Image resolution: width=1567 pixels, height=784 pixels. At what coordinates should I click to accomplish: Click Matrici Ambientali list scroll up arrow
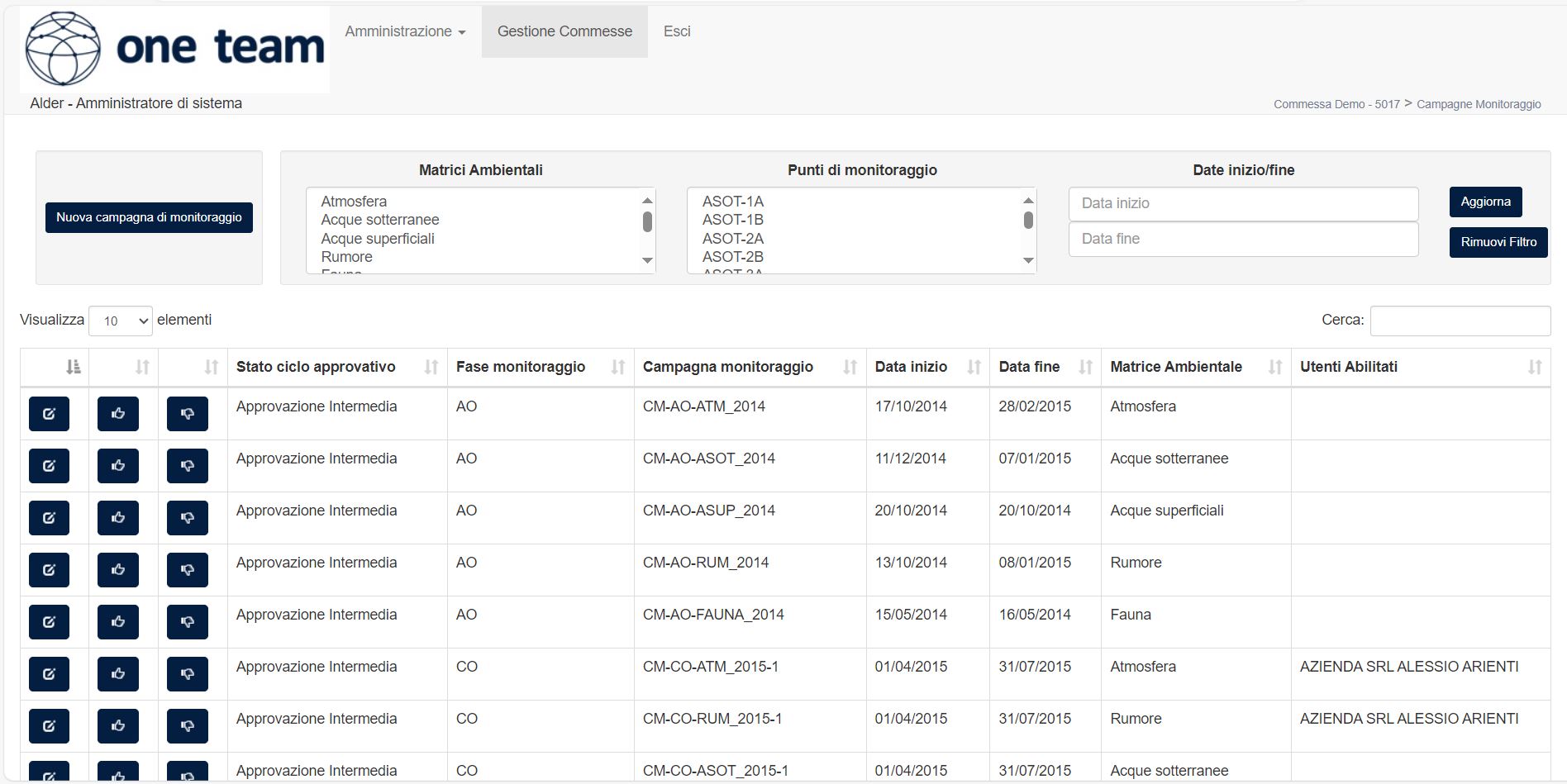click(x=647, y=201)
